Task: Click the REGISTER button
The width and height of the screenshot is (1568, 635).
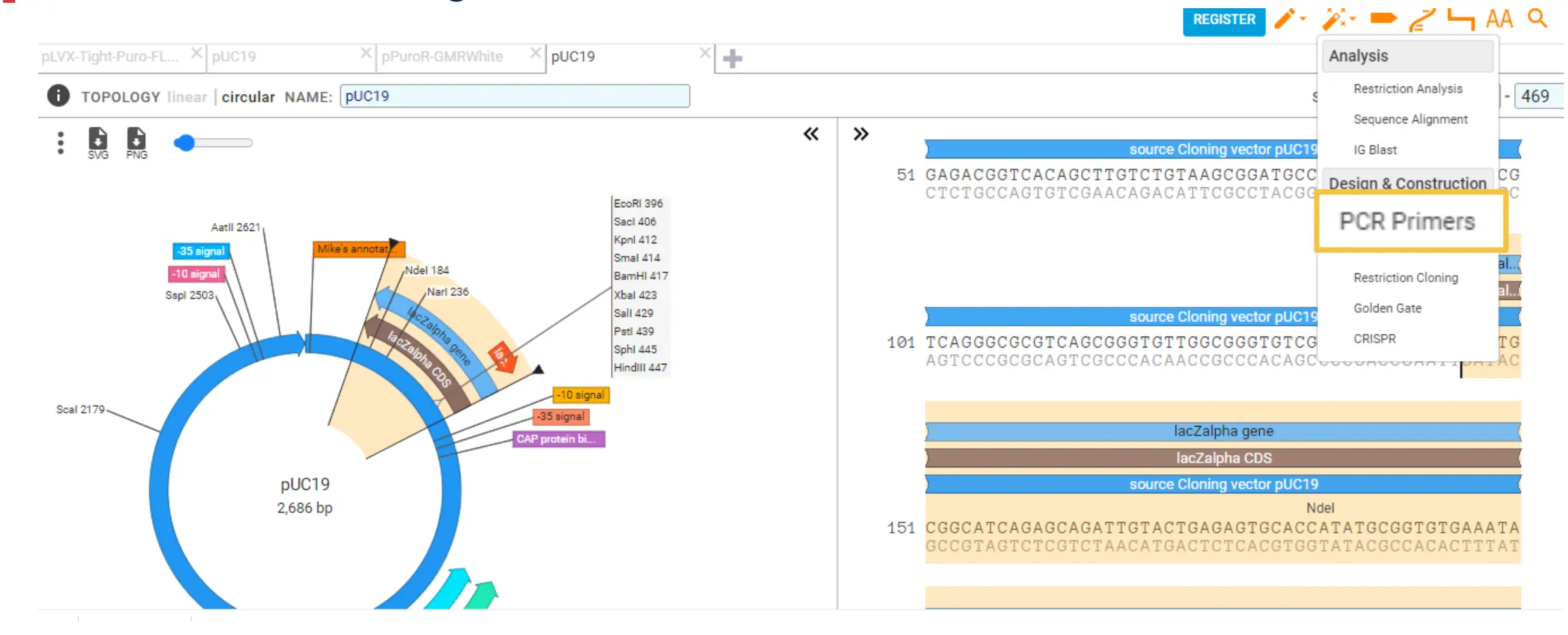Action: pyautogui.click(x=1224, y=20)
